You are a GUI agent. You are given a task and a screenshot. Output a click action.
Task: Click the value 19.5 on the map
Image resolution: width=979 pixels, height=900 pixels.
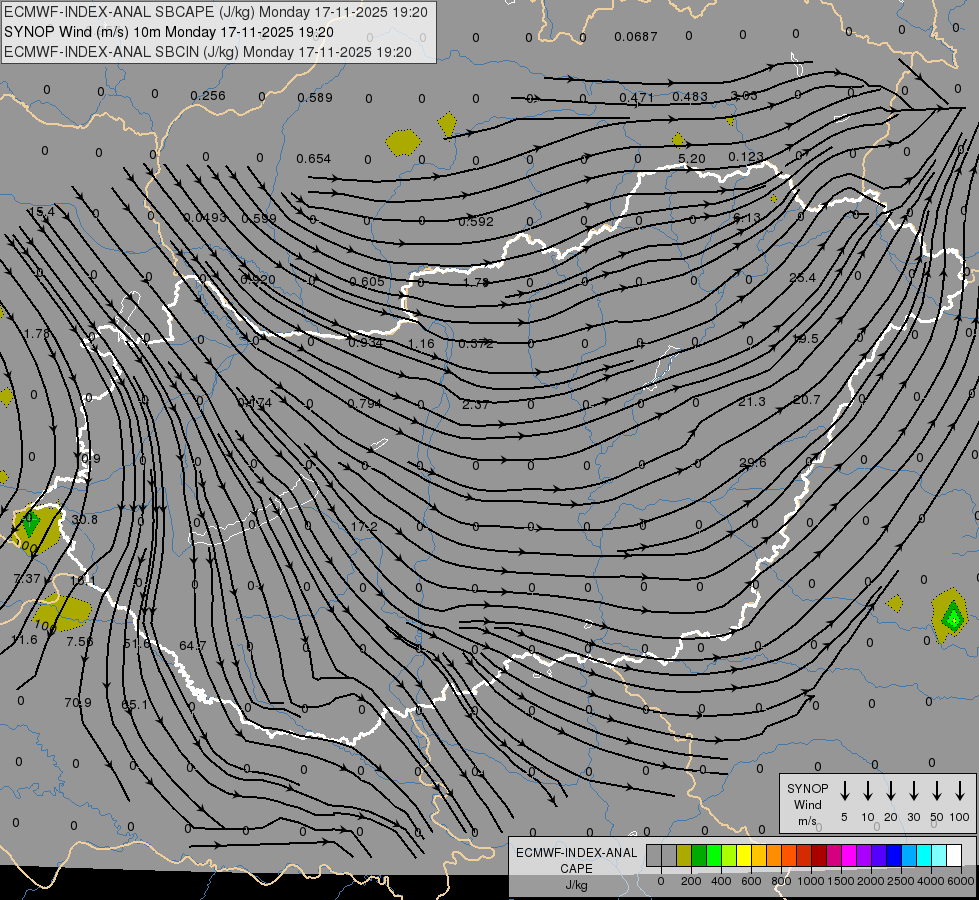click(805, 339)
